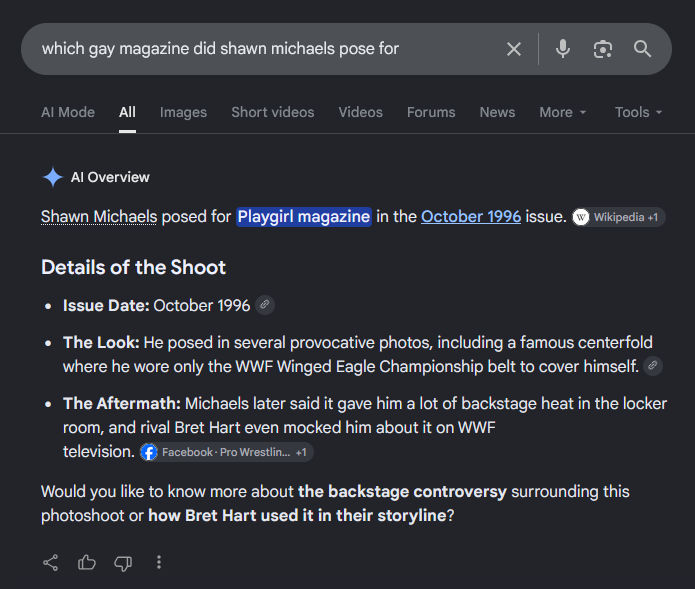View the Forums tab

pyautogui.click(x=431, y=113)
